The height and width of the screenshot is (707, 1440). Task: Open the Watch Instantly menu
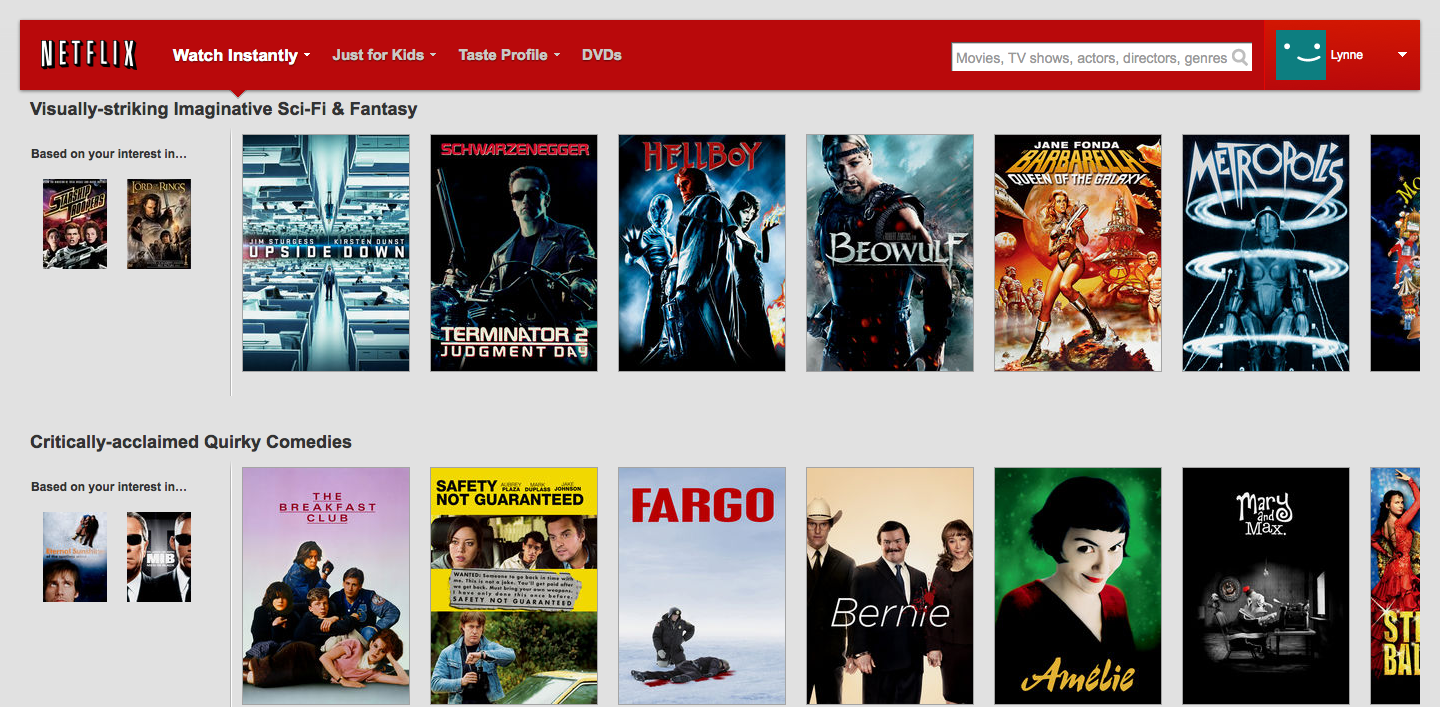(x=241, y=55)
